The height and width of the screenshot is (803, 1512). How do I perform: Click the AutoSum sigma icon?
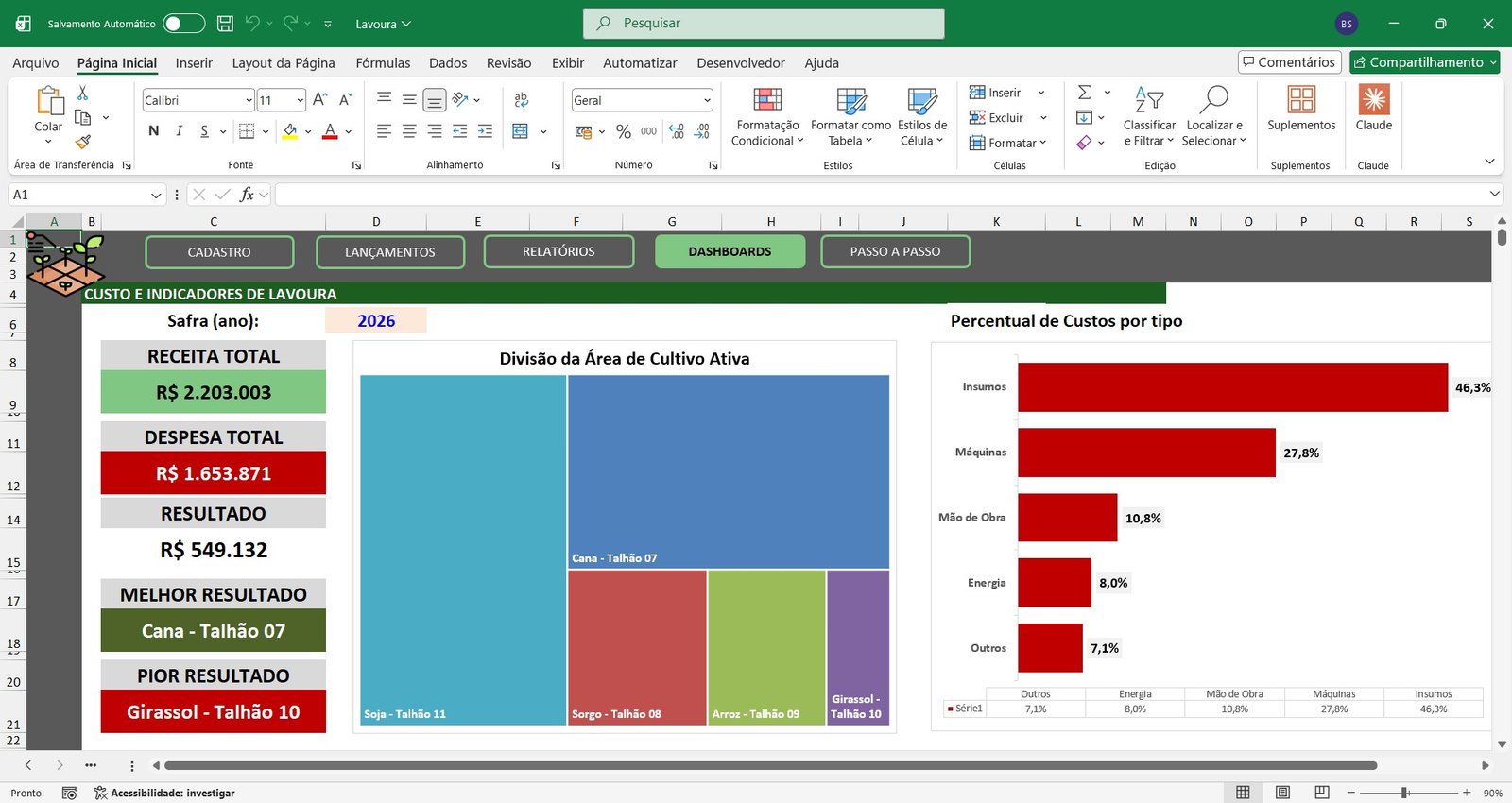click(x=1085, y=93)
